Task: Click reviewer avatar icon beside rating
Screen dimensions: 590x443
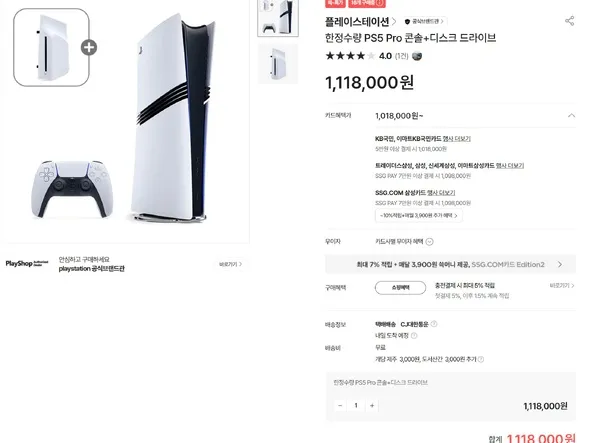Action: point(417,56)
